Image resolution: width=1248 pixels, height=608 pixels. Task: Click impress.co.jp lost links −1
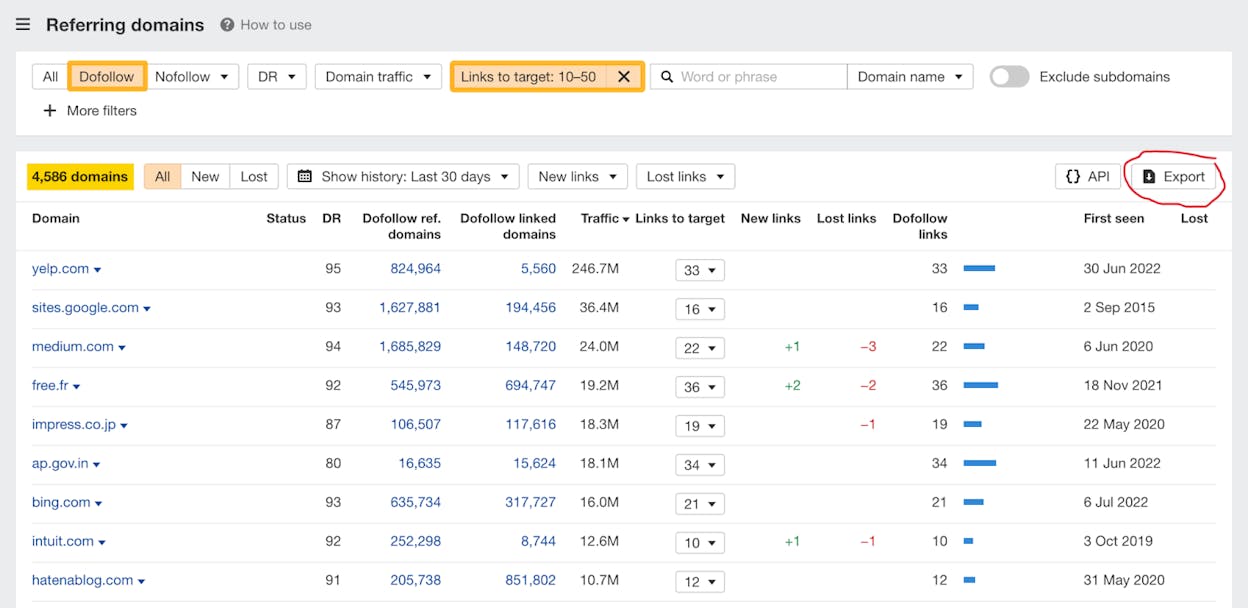(x=868, y=425)
